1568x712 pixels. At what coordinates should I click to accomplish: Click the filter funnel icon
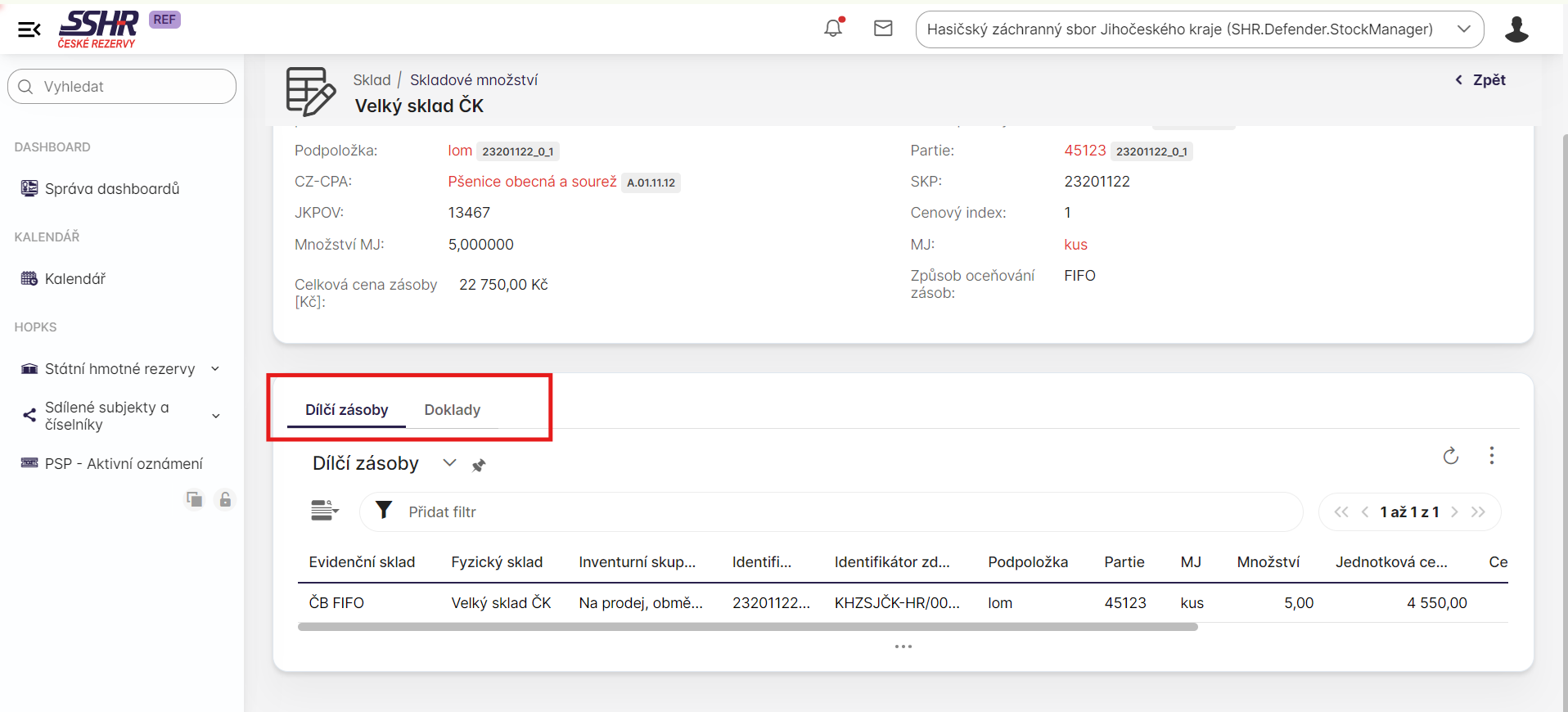[x=383, y=511]
